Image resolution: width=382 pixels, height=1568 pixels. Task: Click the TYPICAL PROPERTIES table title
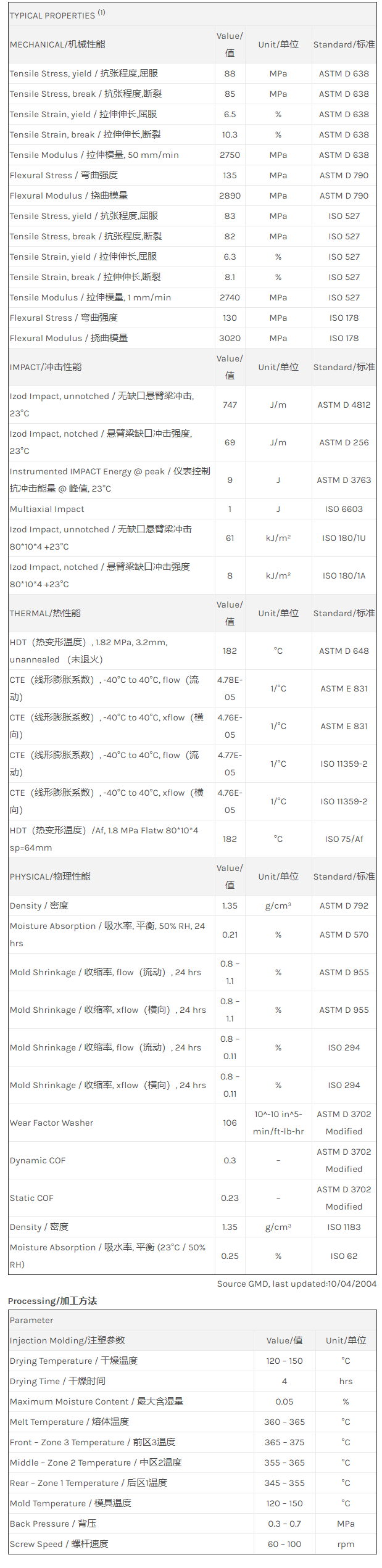click(x=57, y=15)
